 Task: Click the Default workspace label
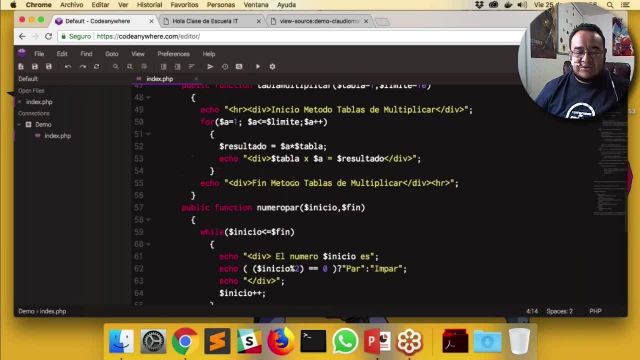28,79
